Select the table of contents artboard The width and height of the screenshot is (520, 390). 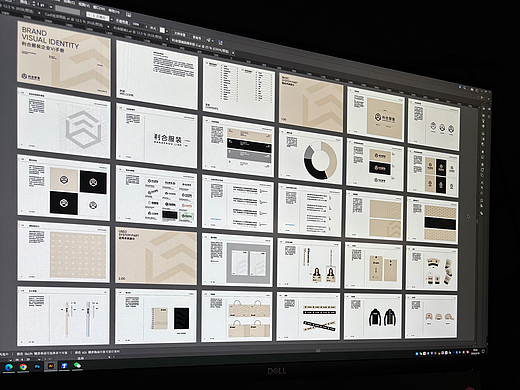[239, 90]
